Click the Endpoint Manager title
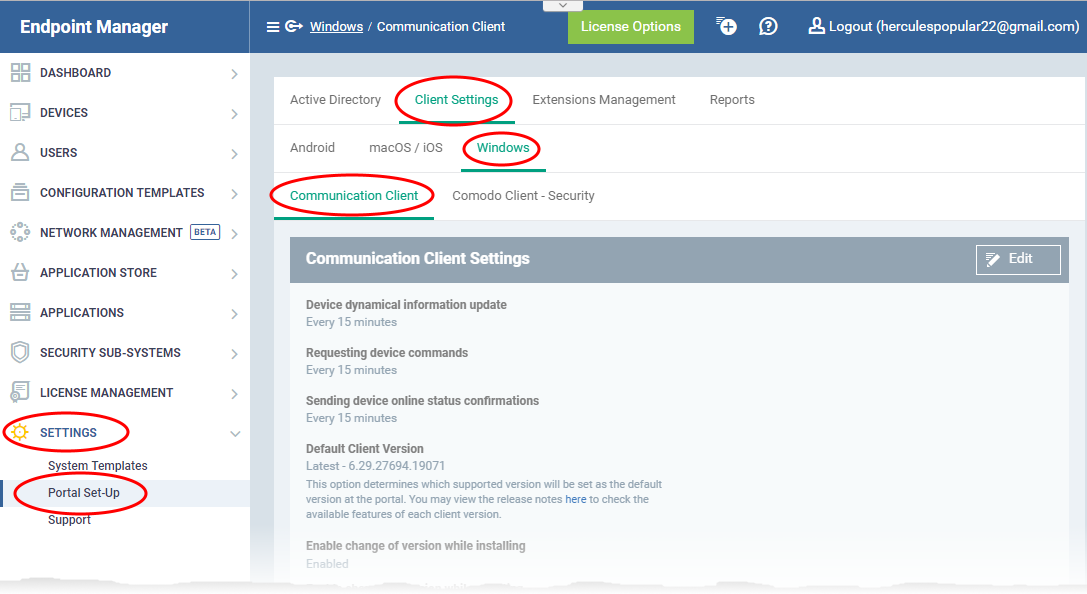1087x594 pixels. coord(94,27)
